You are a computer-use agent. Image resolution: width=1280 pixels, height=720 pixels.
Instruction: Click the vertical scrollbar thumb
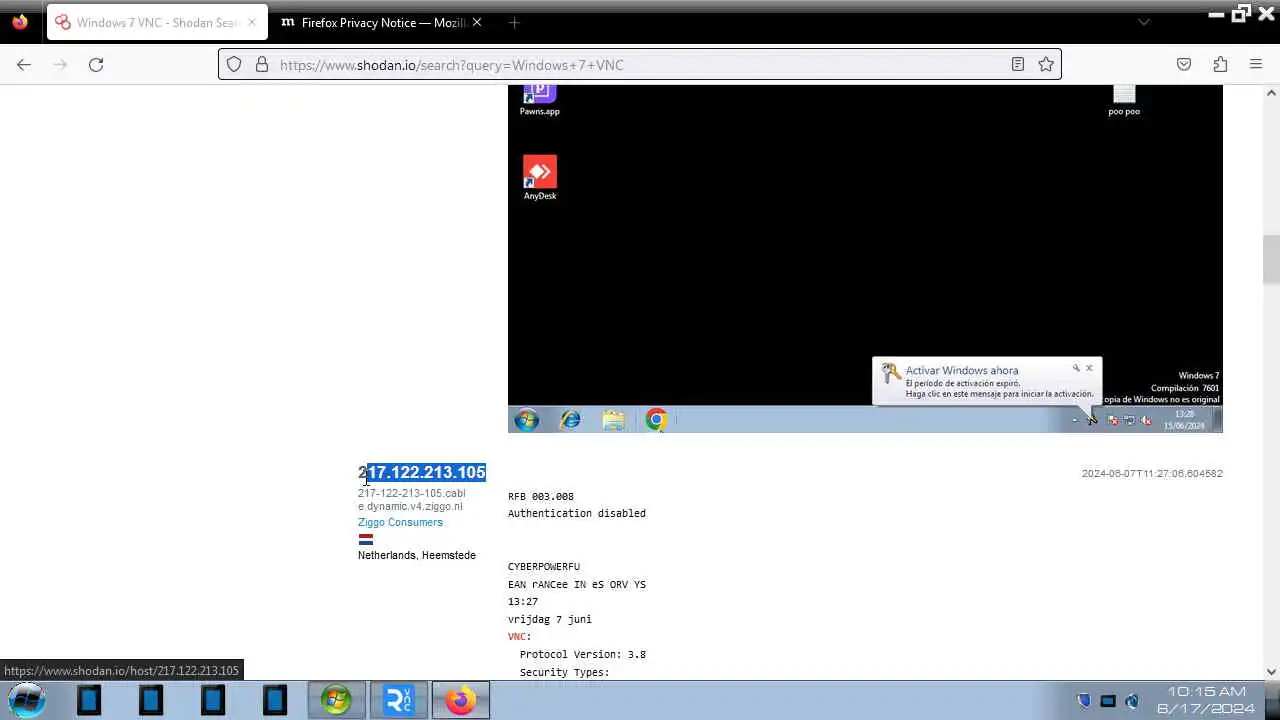tap(1271, 259)
